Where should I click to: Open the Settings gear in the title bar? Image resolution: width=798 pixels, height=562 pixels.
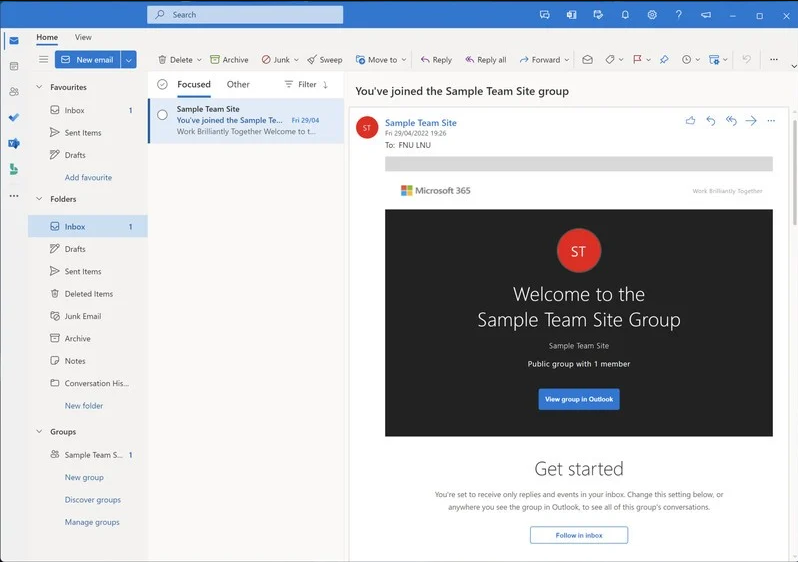pos(652,15)
